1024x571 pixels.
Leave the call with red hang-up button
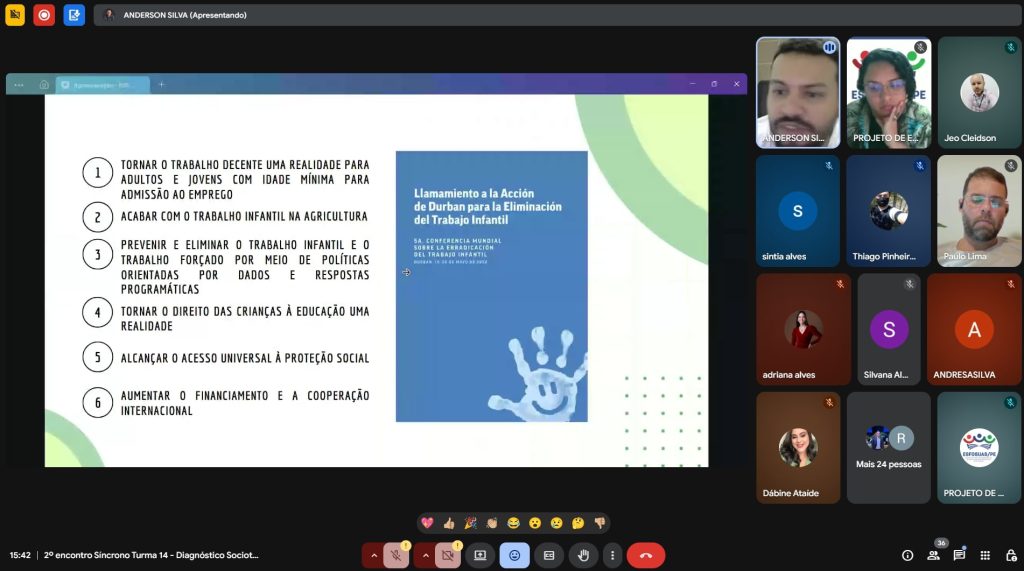click(645, 555)
